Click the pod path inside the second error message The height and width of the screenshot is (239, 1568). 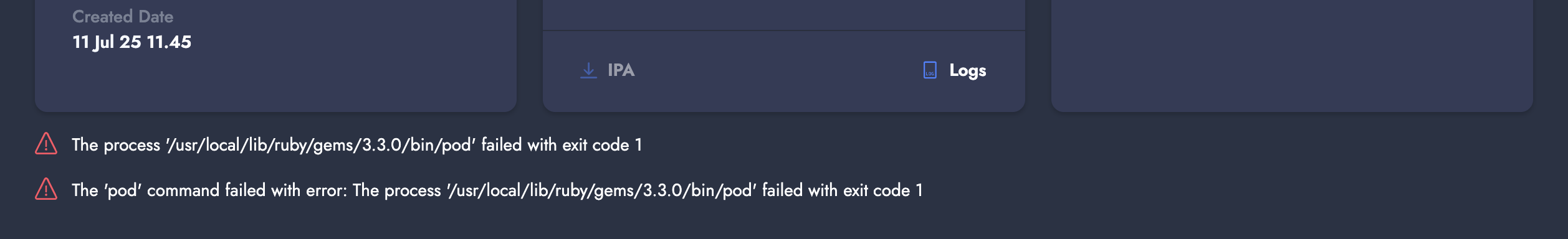tap(602, 190)
